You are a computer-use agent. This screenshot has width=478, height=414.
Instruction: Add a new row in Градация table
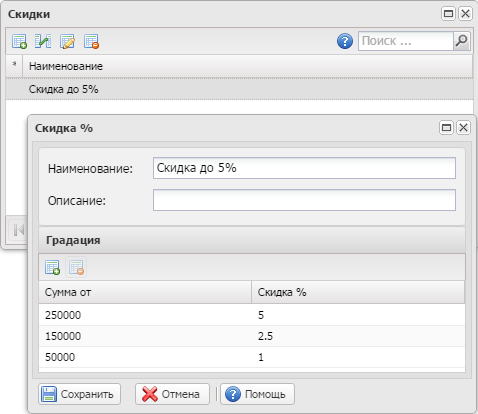52,267
